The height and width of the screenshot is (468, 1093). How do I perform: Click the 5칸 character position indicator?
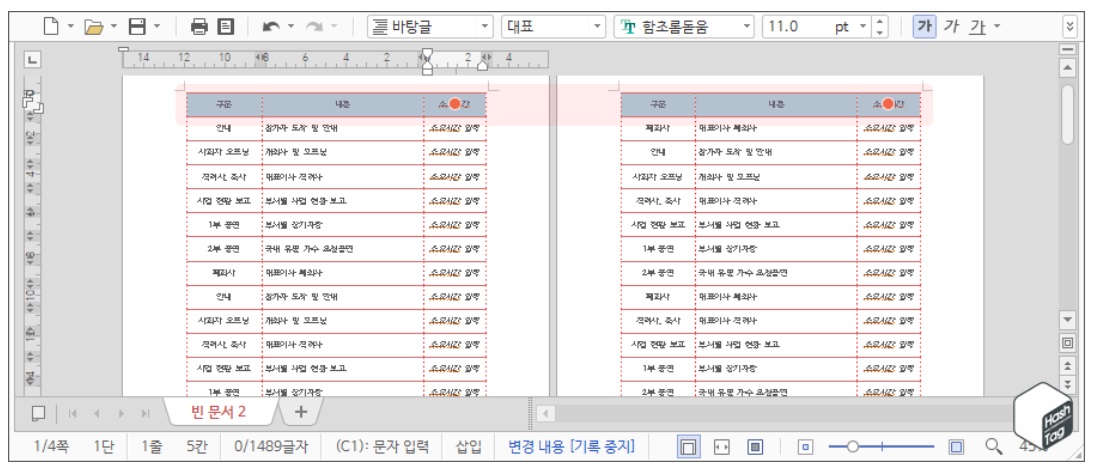(199, 446)
